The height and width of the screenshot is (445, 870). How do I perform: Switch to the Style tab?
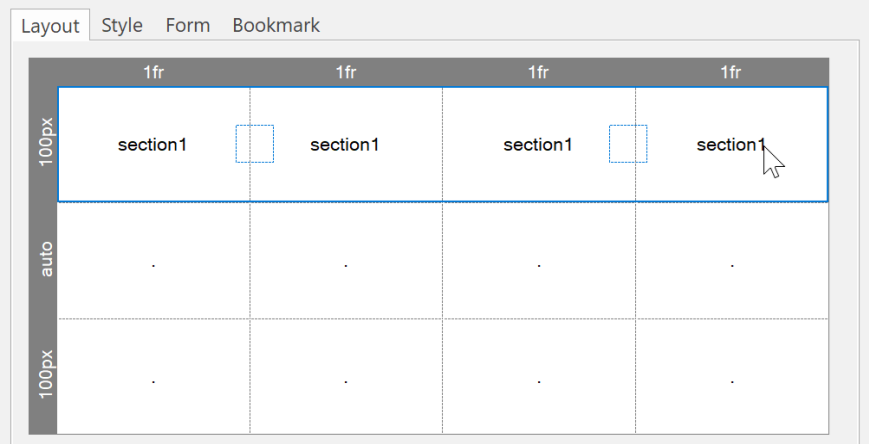[122, 26]
